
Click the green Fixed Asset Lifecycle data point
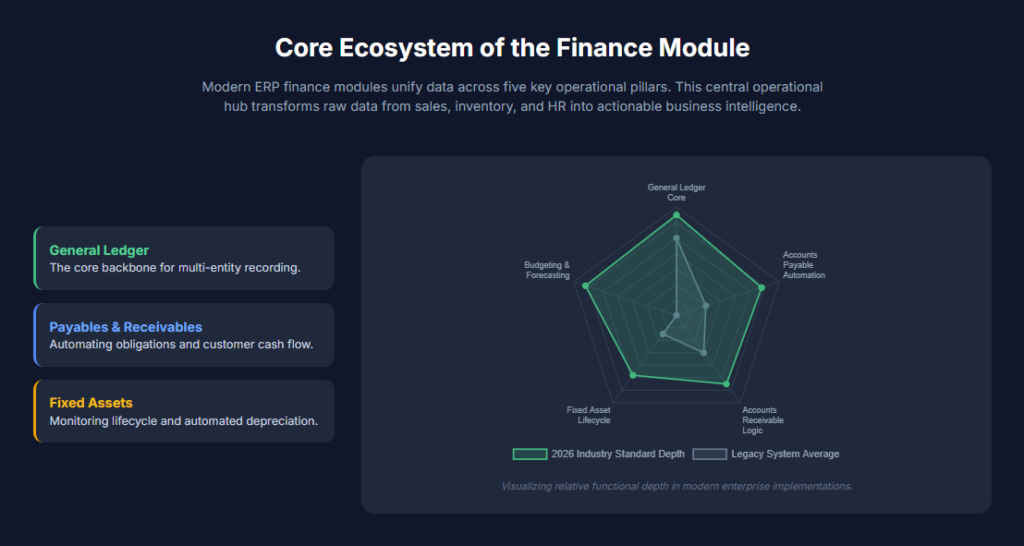[x=632, y=375]
